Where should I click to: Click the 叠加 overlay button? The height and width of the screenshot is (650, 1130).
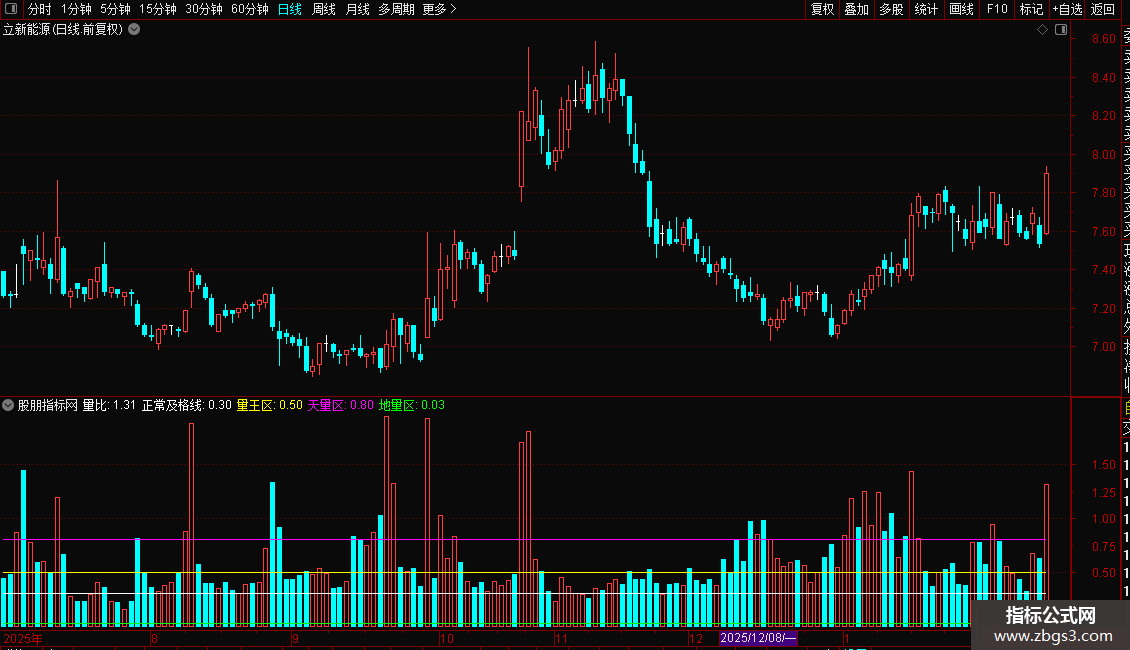[857, 9]
